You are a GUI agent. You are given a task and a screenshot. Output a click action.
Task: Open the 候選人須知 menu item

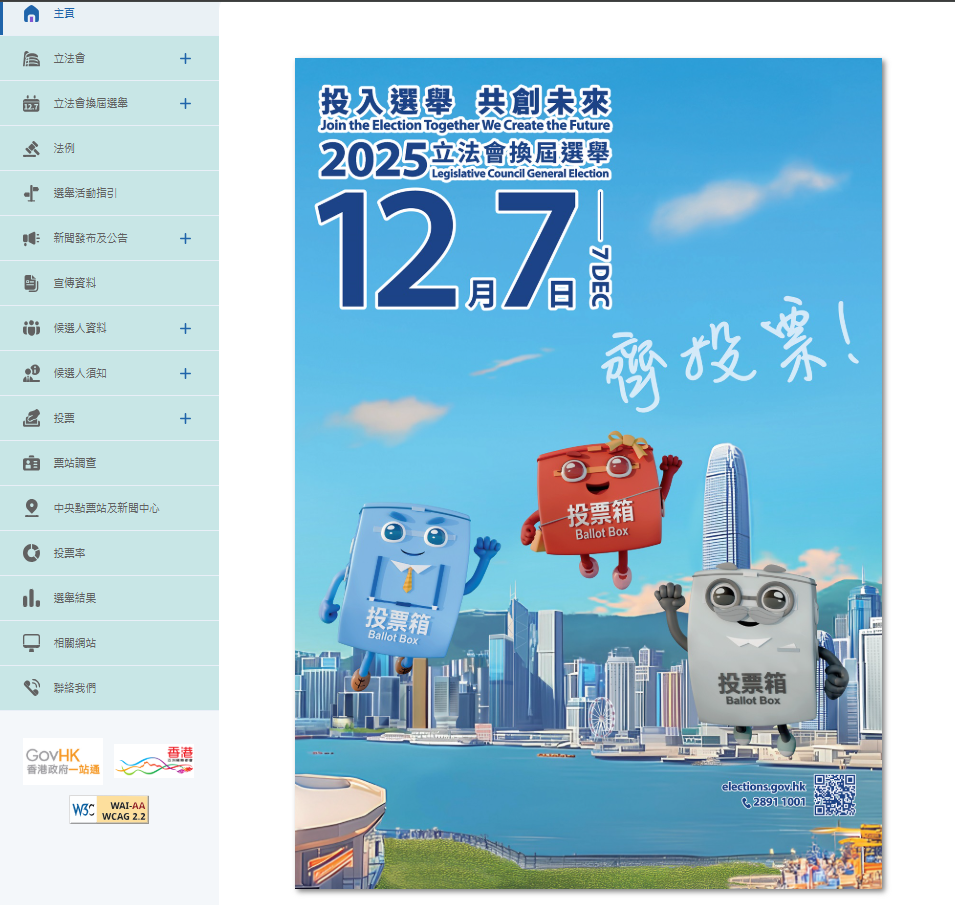pos(80,373)
